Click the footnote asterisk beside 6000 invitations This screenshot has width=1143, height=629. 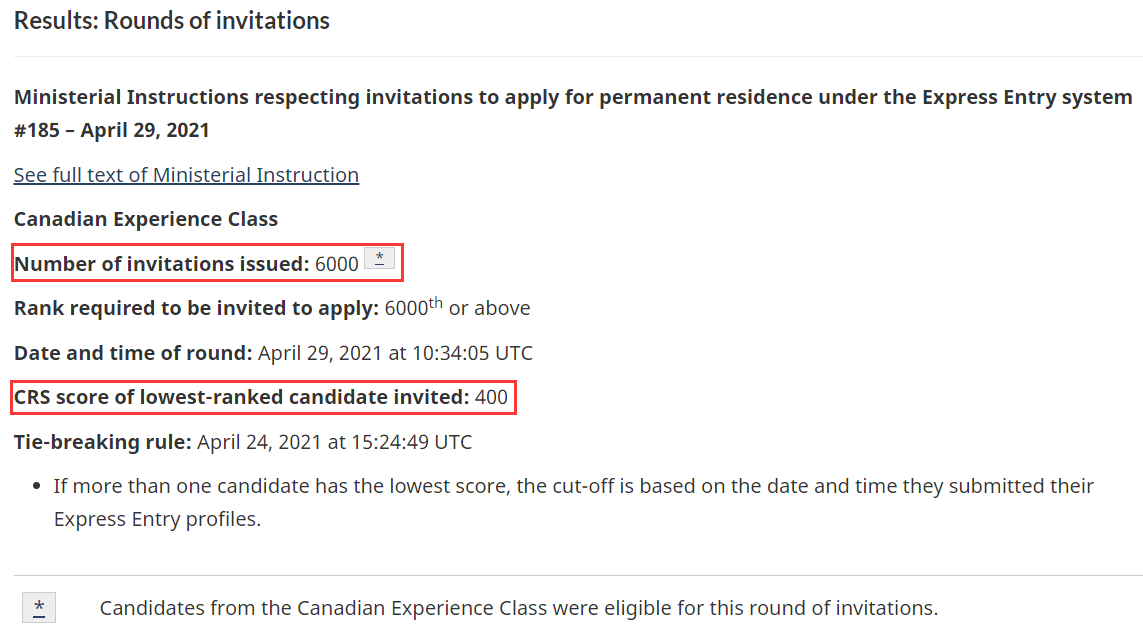pyautogui.click(x=379, y=260)
